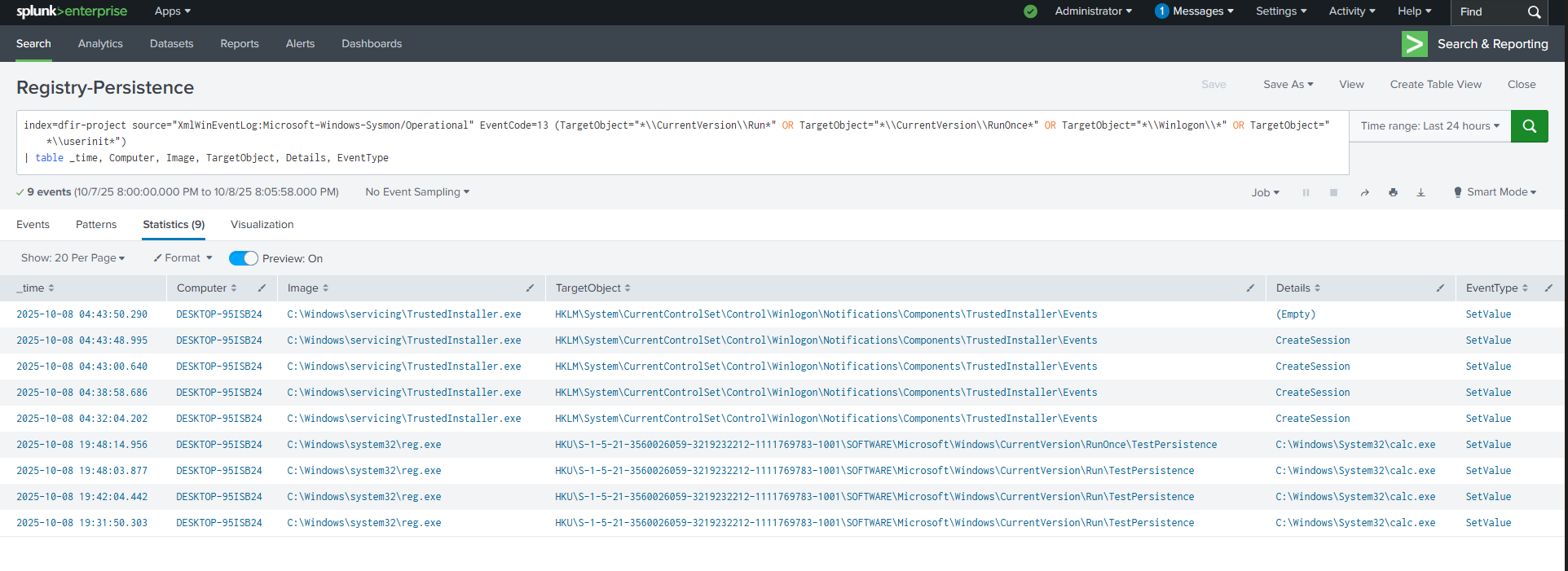1568x571 pixels.
Task: Open the Apps dropdown menu
Action: coord(173,11)
